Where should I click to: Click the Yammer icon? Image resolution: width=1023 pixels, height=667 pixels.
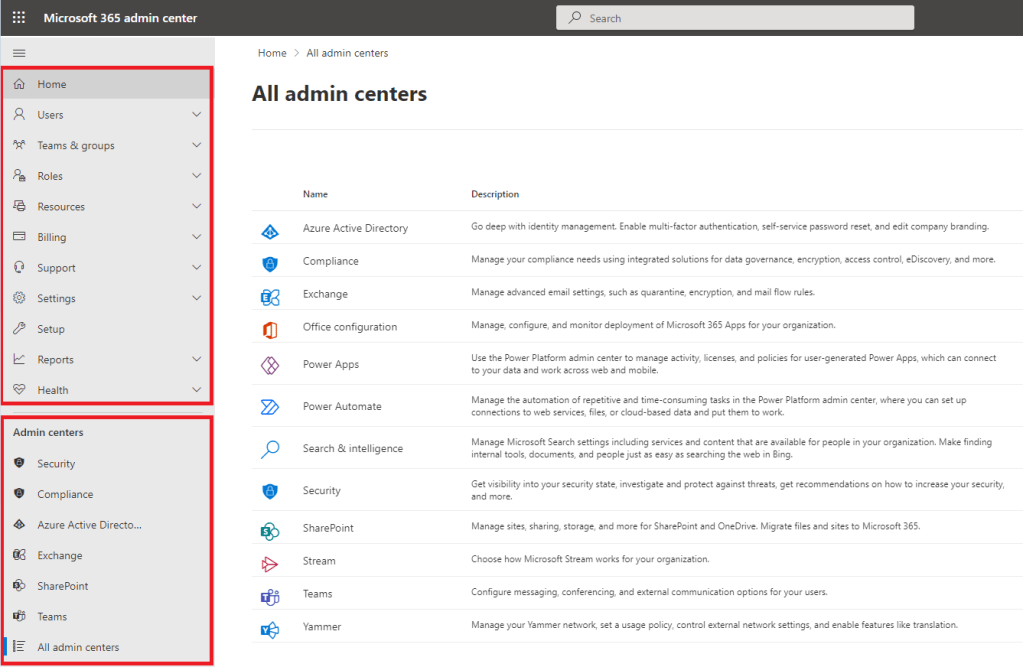click(269, 627)
